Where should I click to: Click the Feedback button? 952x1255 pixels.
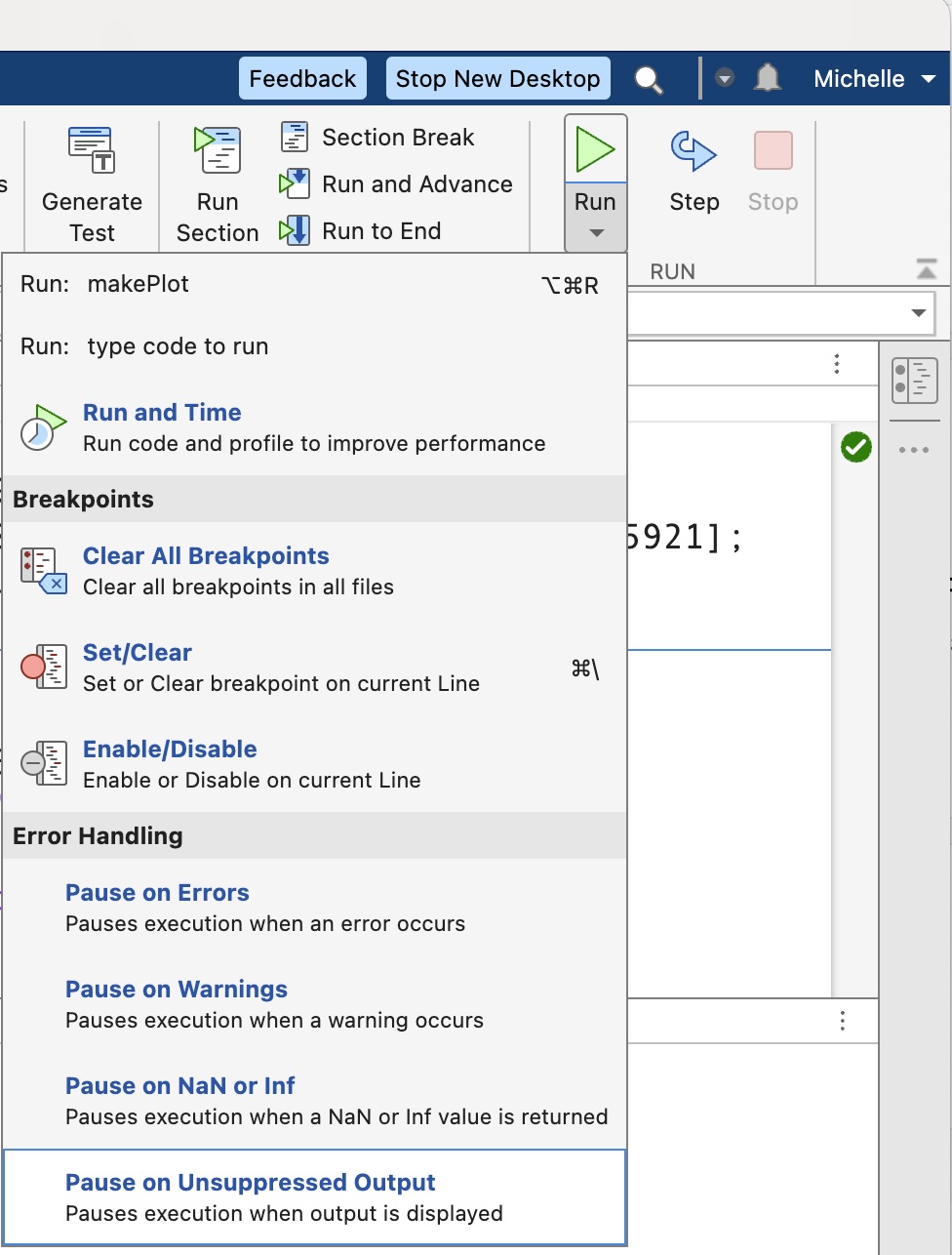302,79
